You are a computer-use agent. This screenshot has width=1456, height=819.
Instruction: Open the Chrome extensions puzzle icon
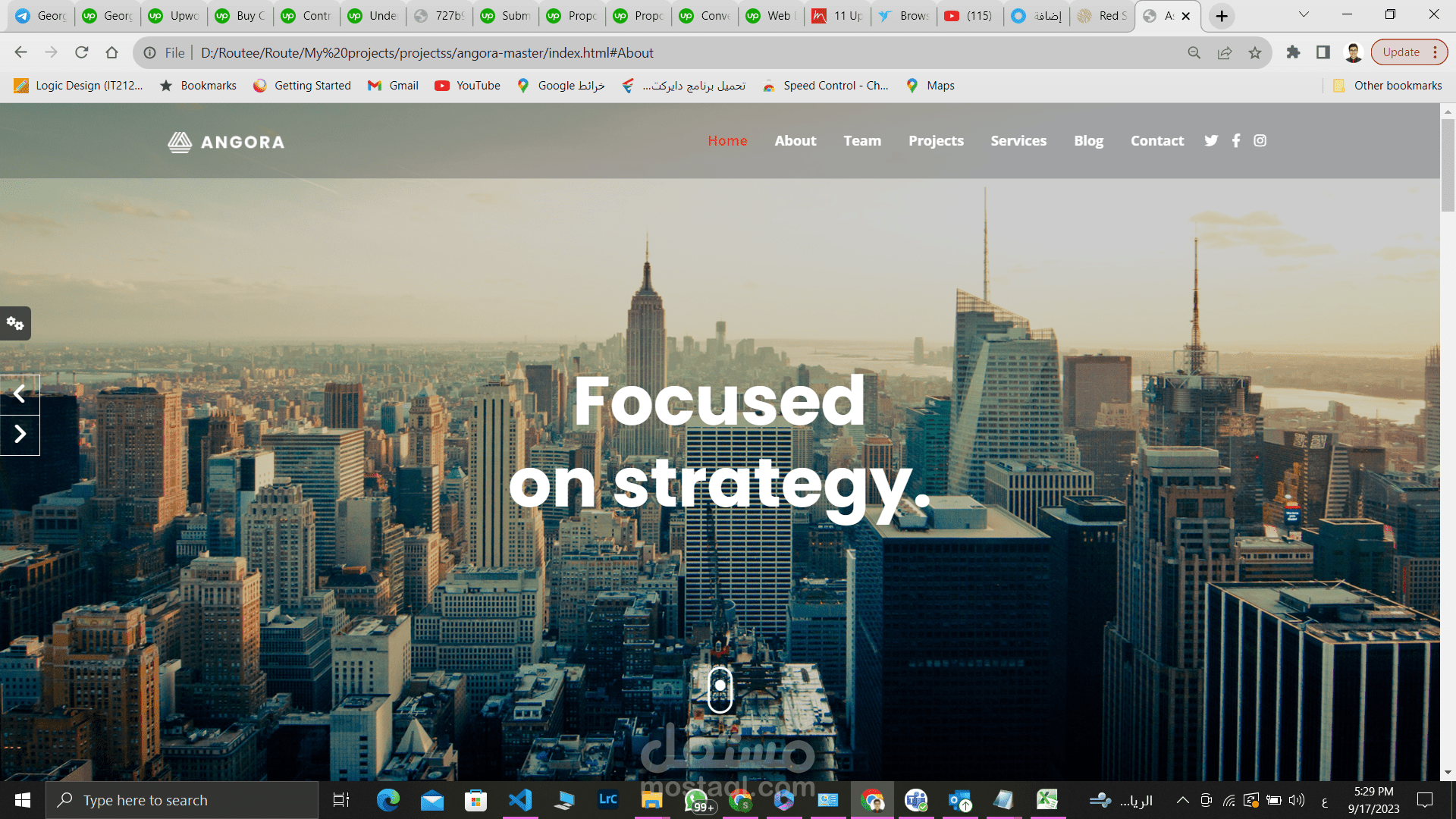click(1293, 52)
